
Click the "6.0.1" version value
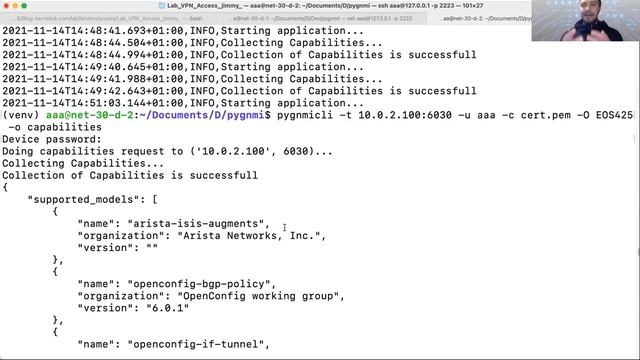tap(167, 308)
